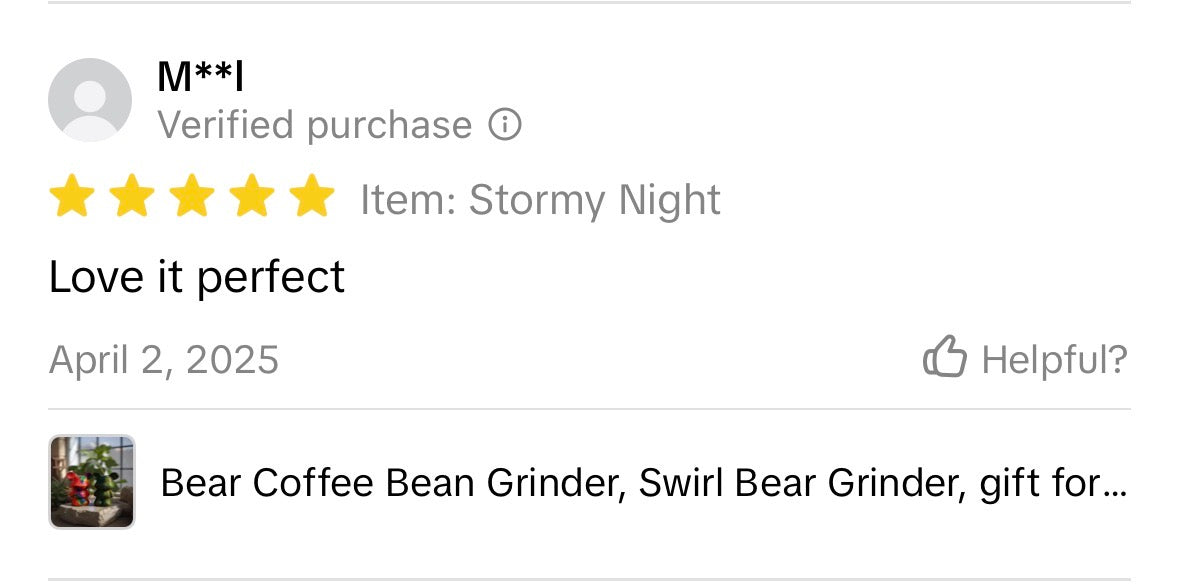Click the info icon beside Verified purchase
This screenshot has width=1179, height=584.
[x=505, y=125]
